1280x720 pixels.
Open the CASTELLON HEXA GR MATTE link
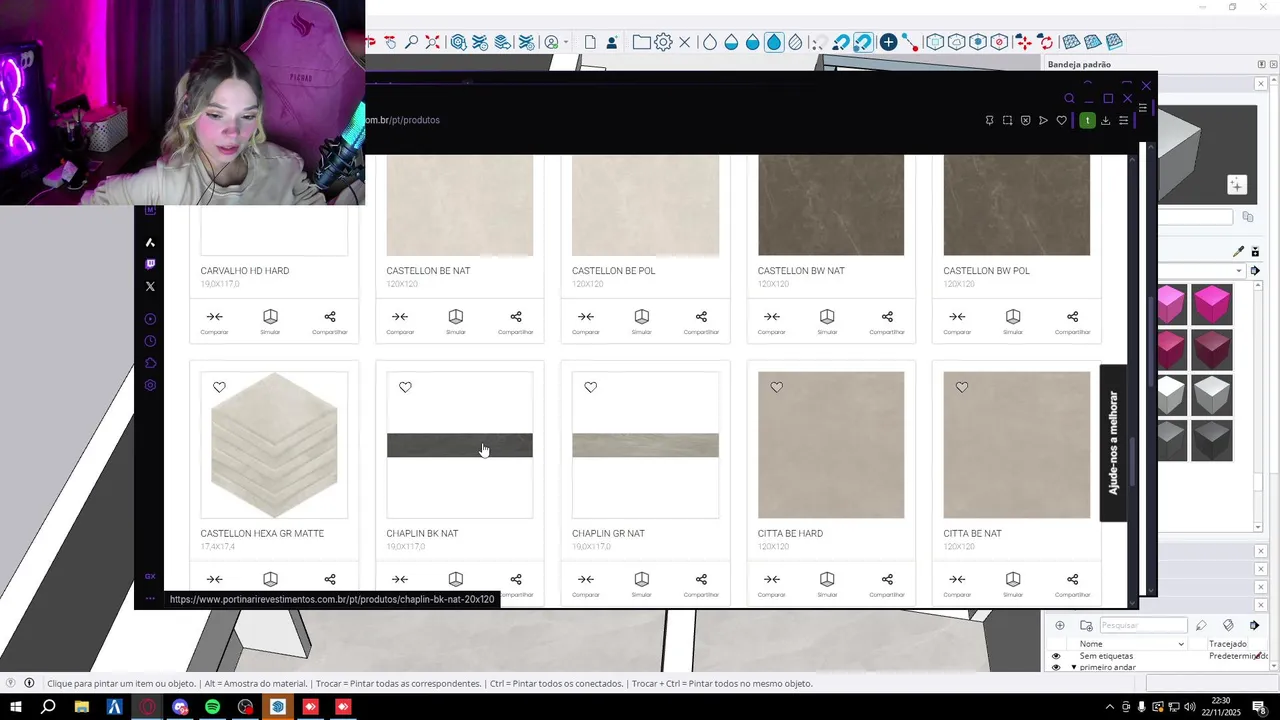click(262, 534)
